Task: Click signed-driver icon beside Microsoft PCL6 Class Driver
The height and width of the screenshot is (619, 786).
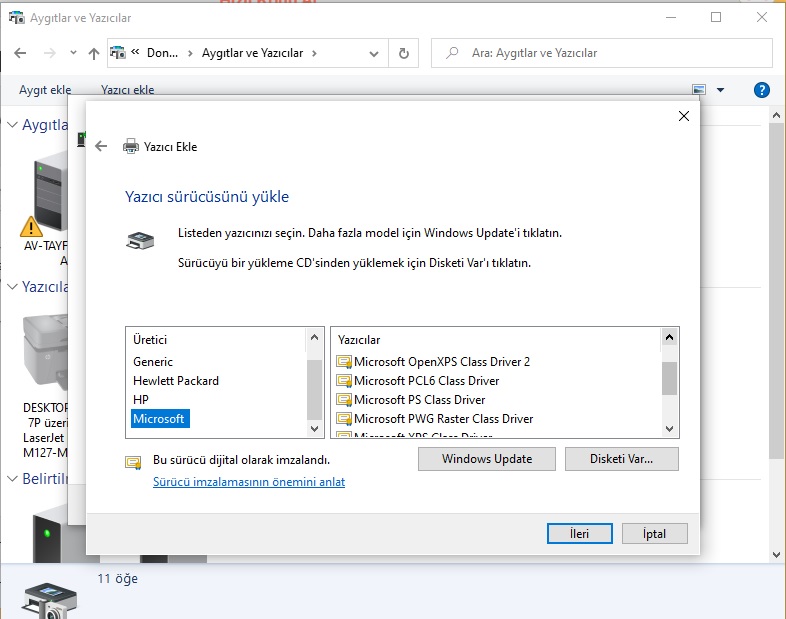Action: pyautogui.click(x=344, y=381)
